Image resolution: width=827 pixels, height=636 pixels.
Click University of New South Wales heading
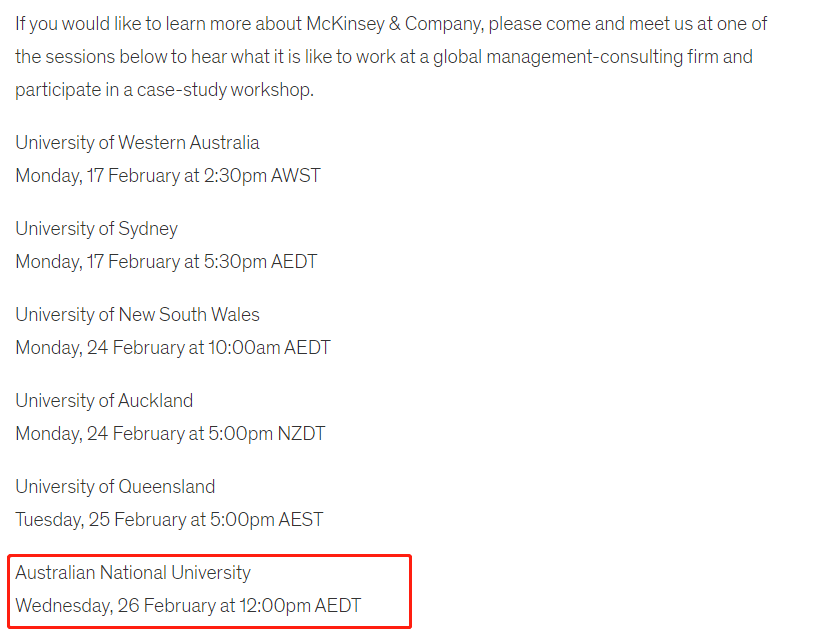(137, 315)
